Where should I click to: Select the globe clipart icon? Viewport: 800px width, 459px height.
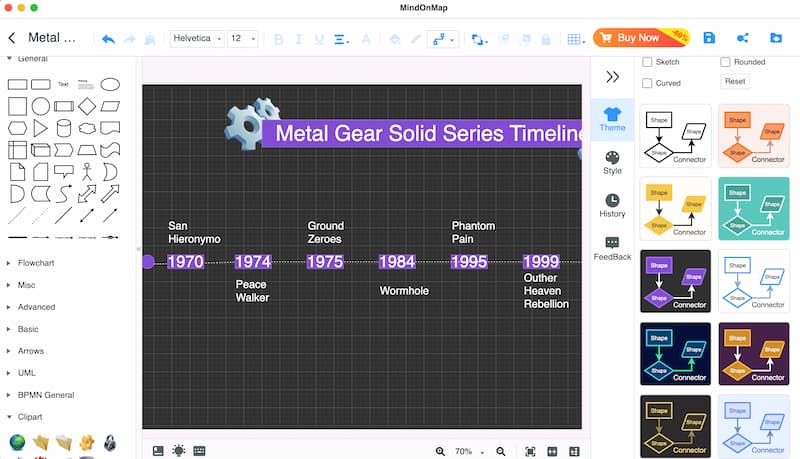(17, 442)
